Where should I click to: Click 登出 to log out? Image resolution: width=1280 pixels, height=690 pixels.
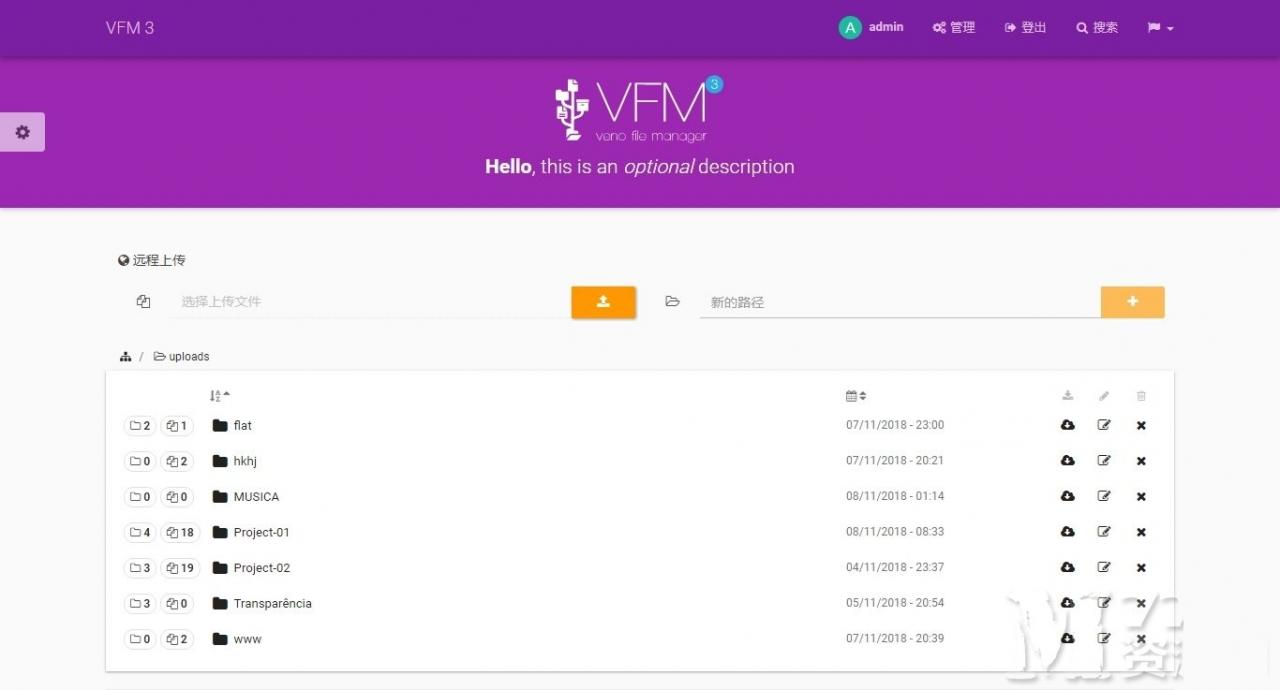point(1026,28)
